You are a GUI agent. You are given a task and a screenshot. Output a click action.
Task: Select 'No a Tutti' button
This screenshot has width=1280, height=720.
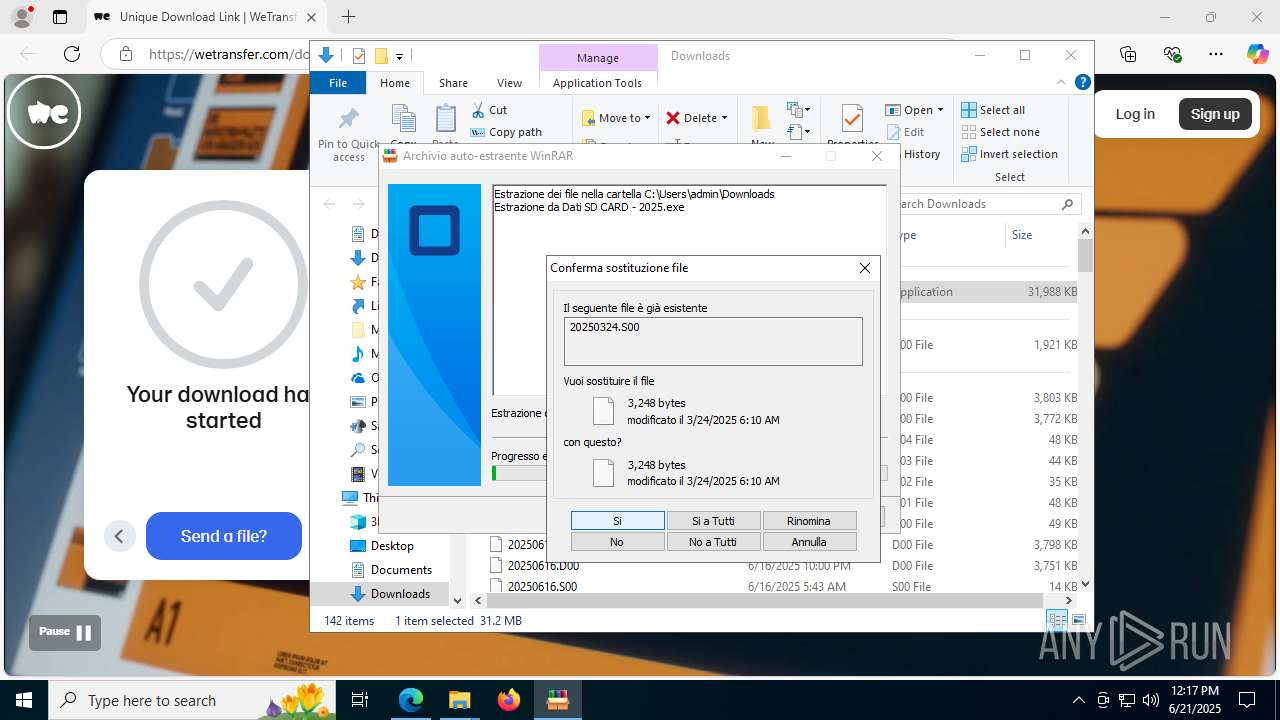[713, 542]
